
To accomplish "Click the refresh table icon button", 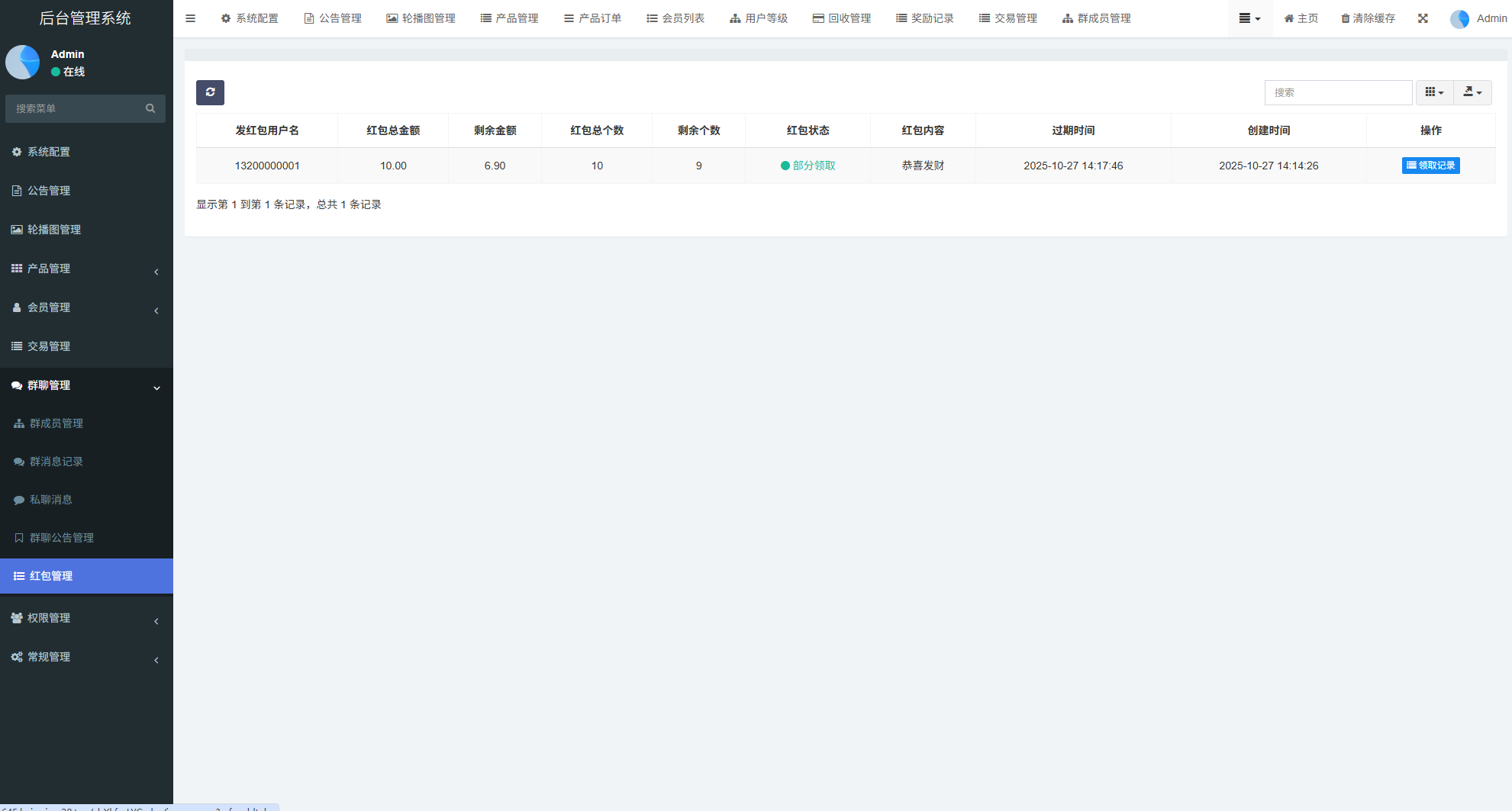I will point(210,92).
